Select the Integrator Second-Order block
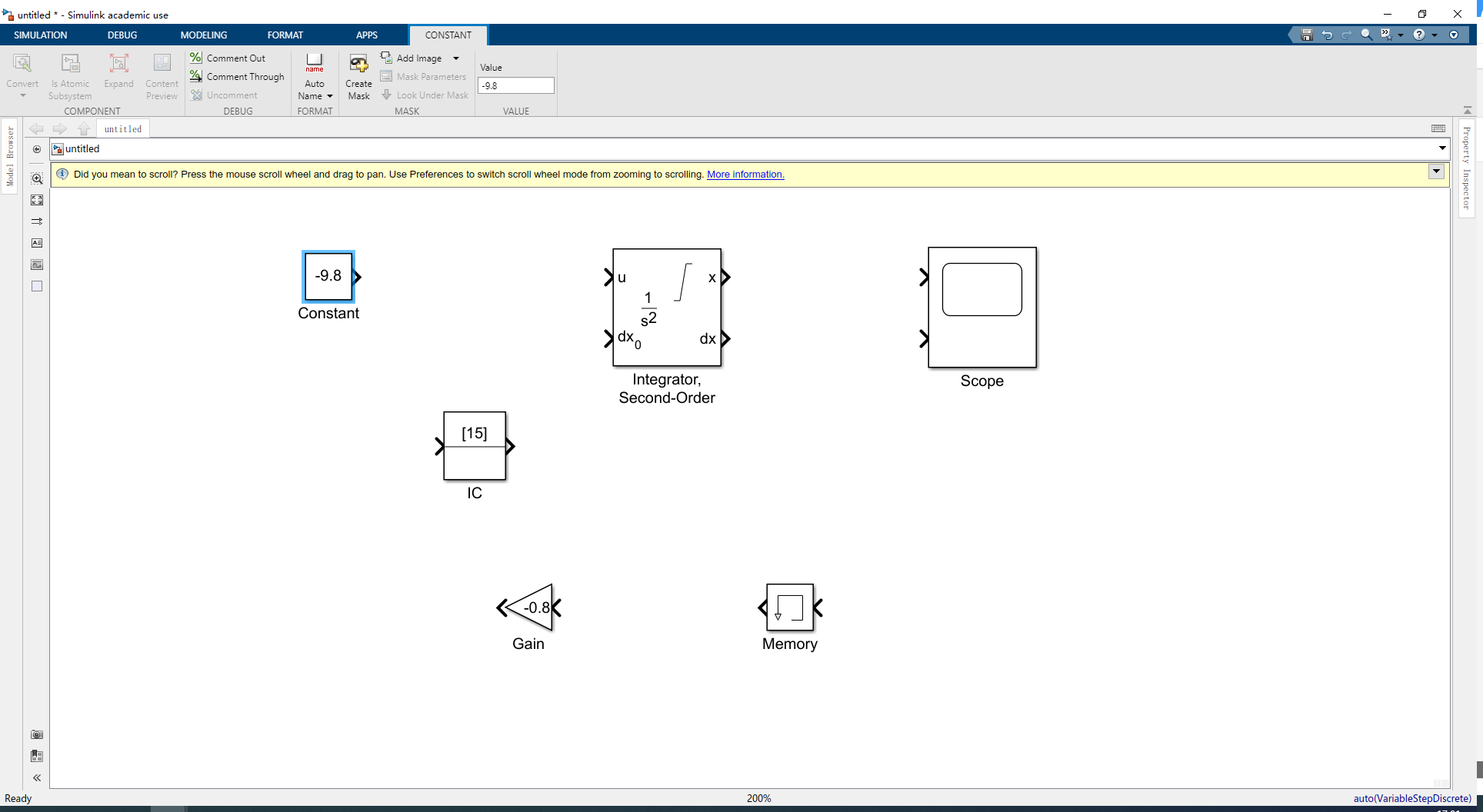 pyautogui.click(x=667, y=308)
